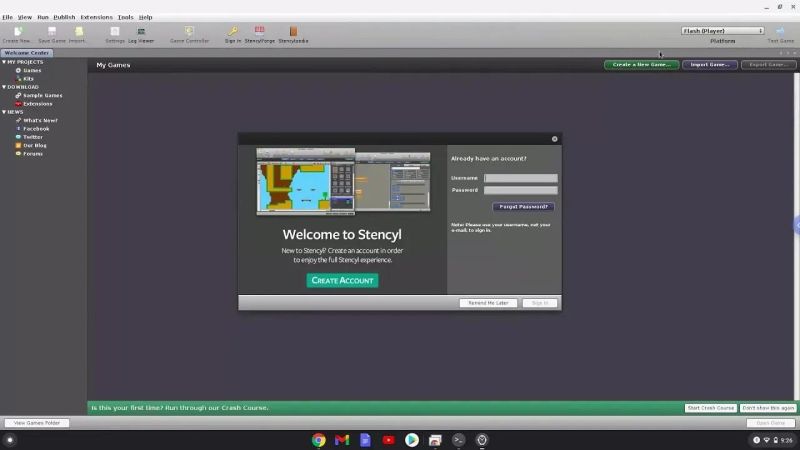The width and height of the screenshot is (800, 450).
Task: Click Remind Me Later button
Action: [x=488, y=303]
